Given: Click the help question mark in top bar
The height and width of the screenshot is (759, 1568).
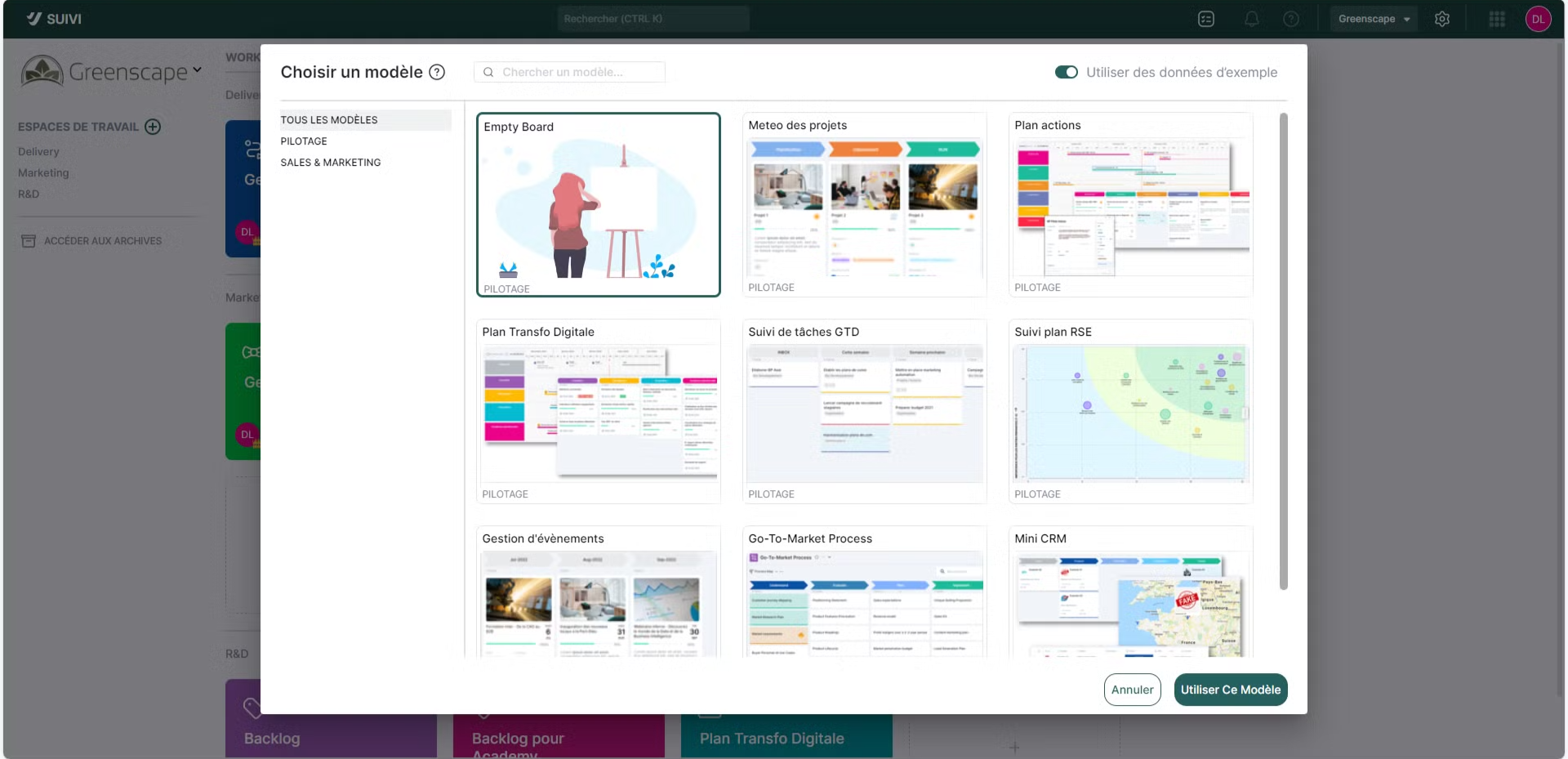Looking at the screenshot, I should click(x=1291, y=19).
